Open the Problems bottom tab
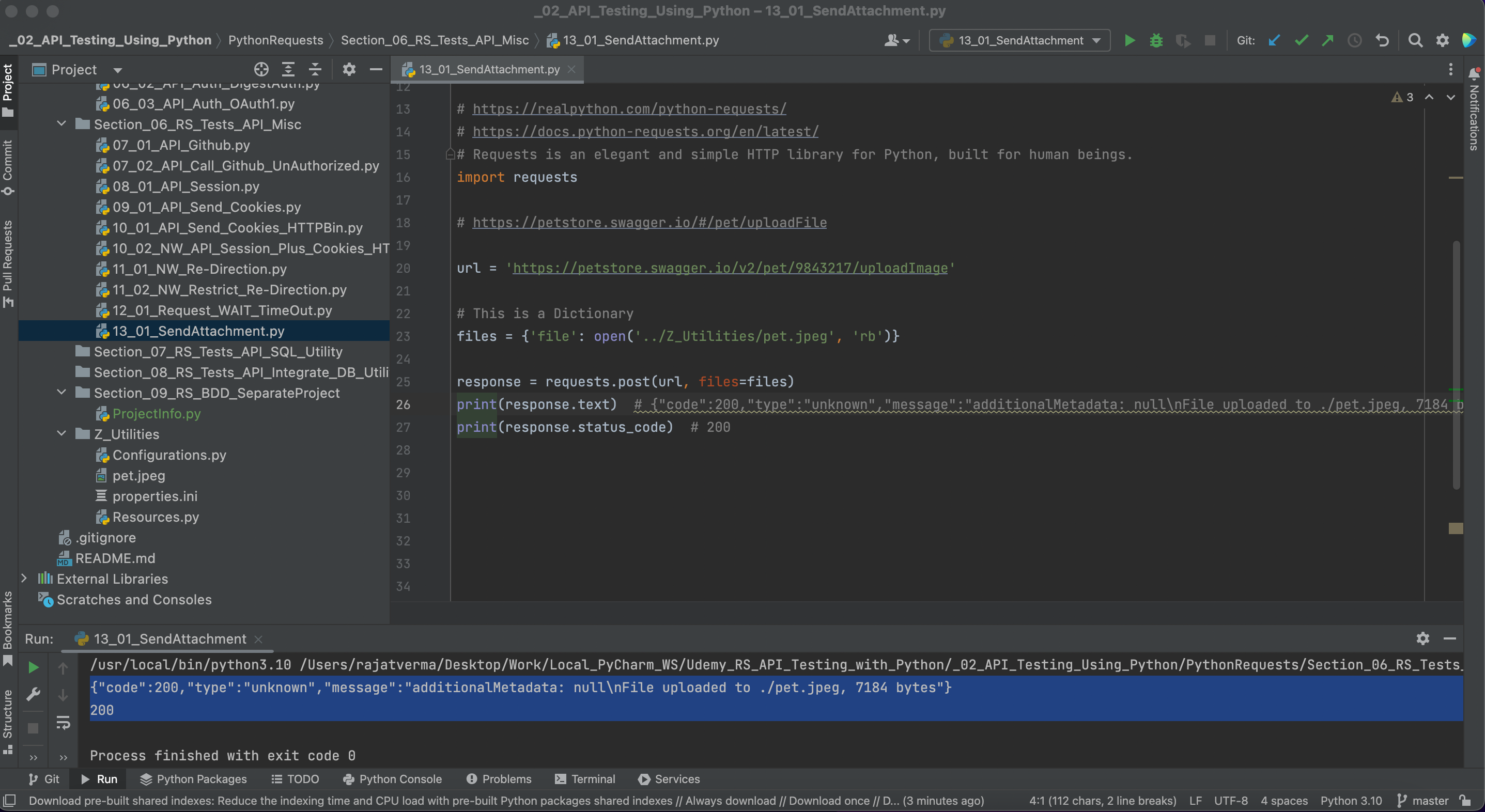This screenshot has height=812, width=1485. (x=499, y=779)
